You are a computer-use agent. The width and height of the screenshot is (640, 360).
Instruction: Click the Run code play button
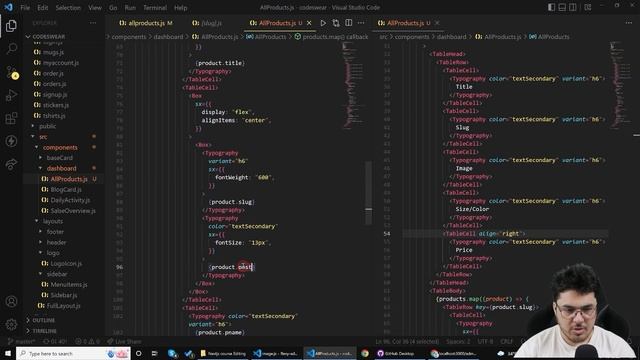point(323,23)
